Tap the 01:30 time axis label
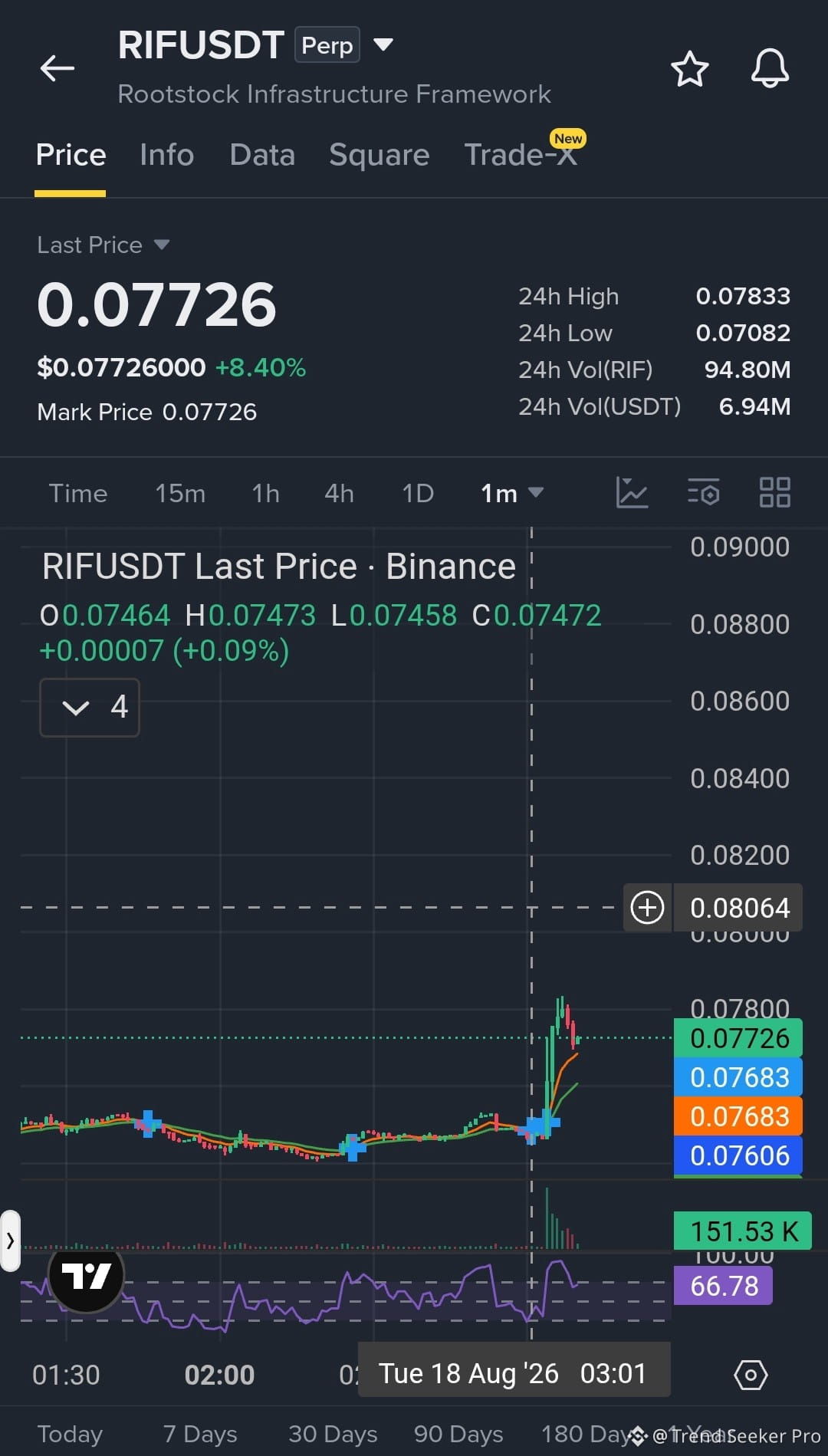 click(66, 1375)
